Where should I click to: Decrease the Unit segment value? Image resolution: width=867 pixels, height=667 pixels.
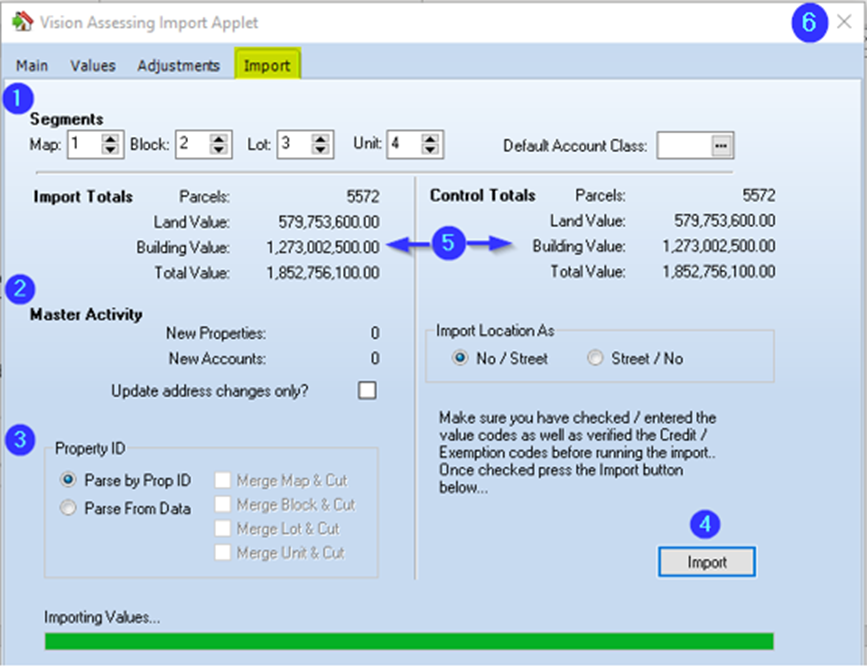pyautogui.click(x=430, y=150)
